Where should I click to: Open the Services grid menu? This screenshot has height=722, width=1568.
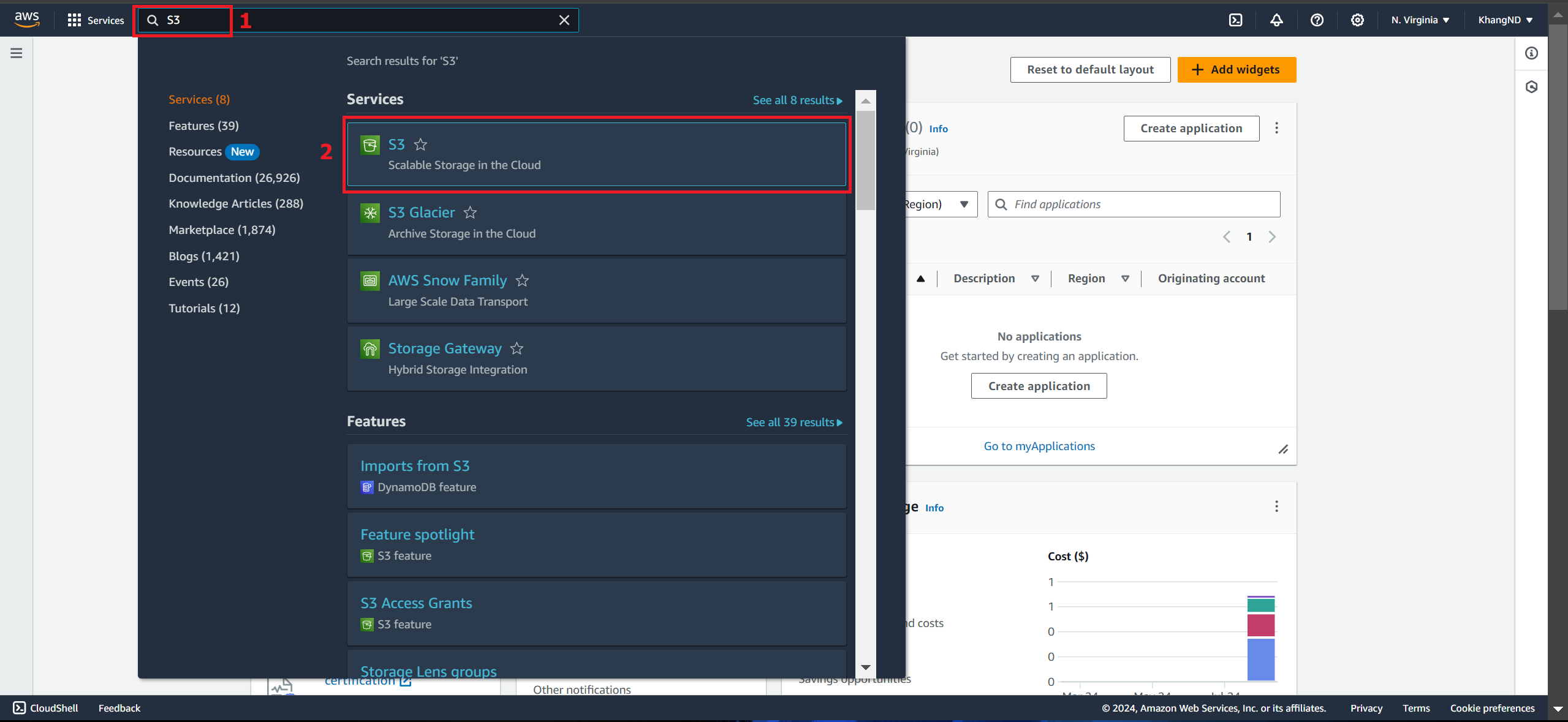tap(96, 20)
